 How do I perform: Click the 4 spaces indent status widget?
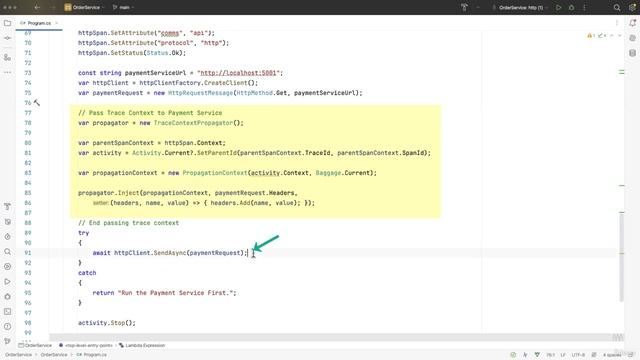tap(612, 355)
